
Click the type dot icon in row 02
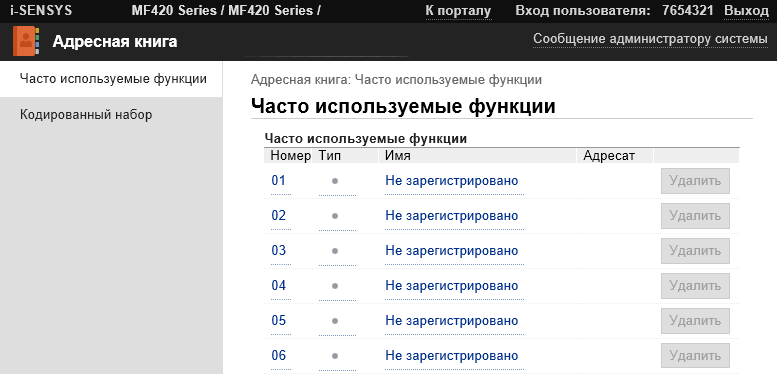[x=335, y=216]
